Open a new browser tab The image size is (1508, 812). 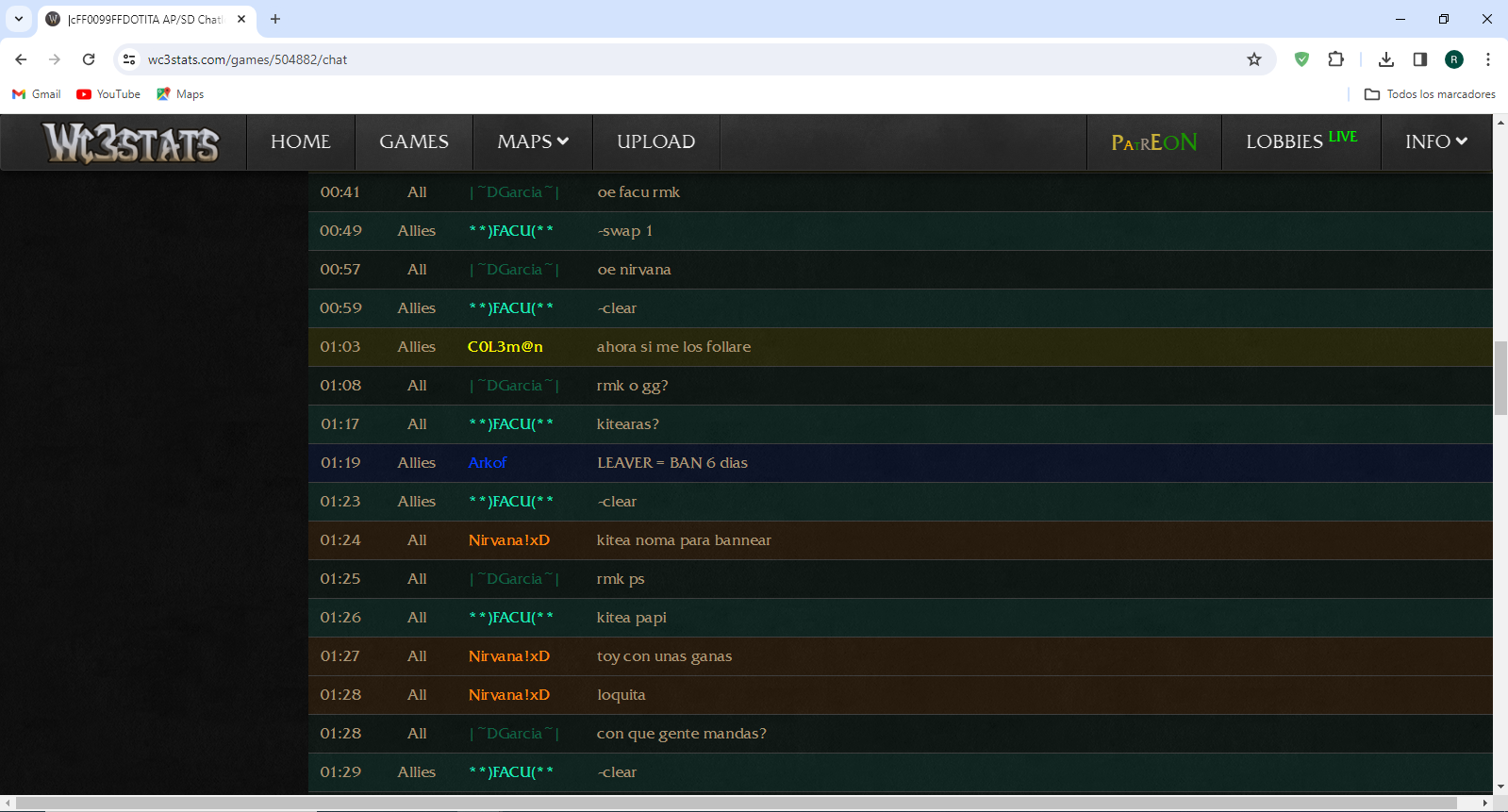[x=275, y=19]
